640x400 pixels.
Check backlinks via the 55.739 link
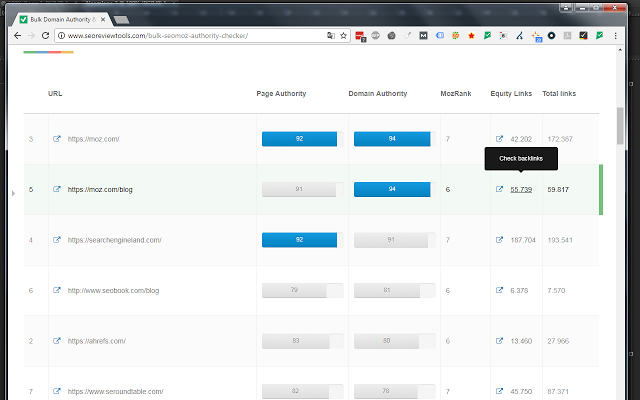(521, 189)
